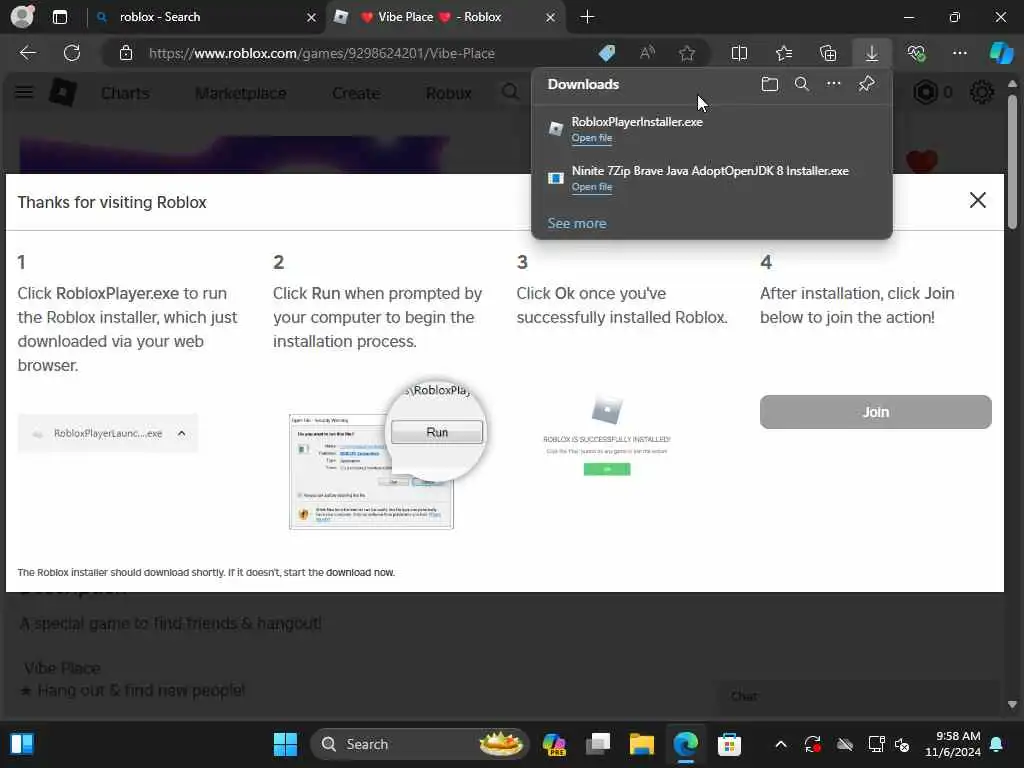This screenshot has height=768, width=1024.
Task: Click the browser back arrow
Action: 27,53
